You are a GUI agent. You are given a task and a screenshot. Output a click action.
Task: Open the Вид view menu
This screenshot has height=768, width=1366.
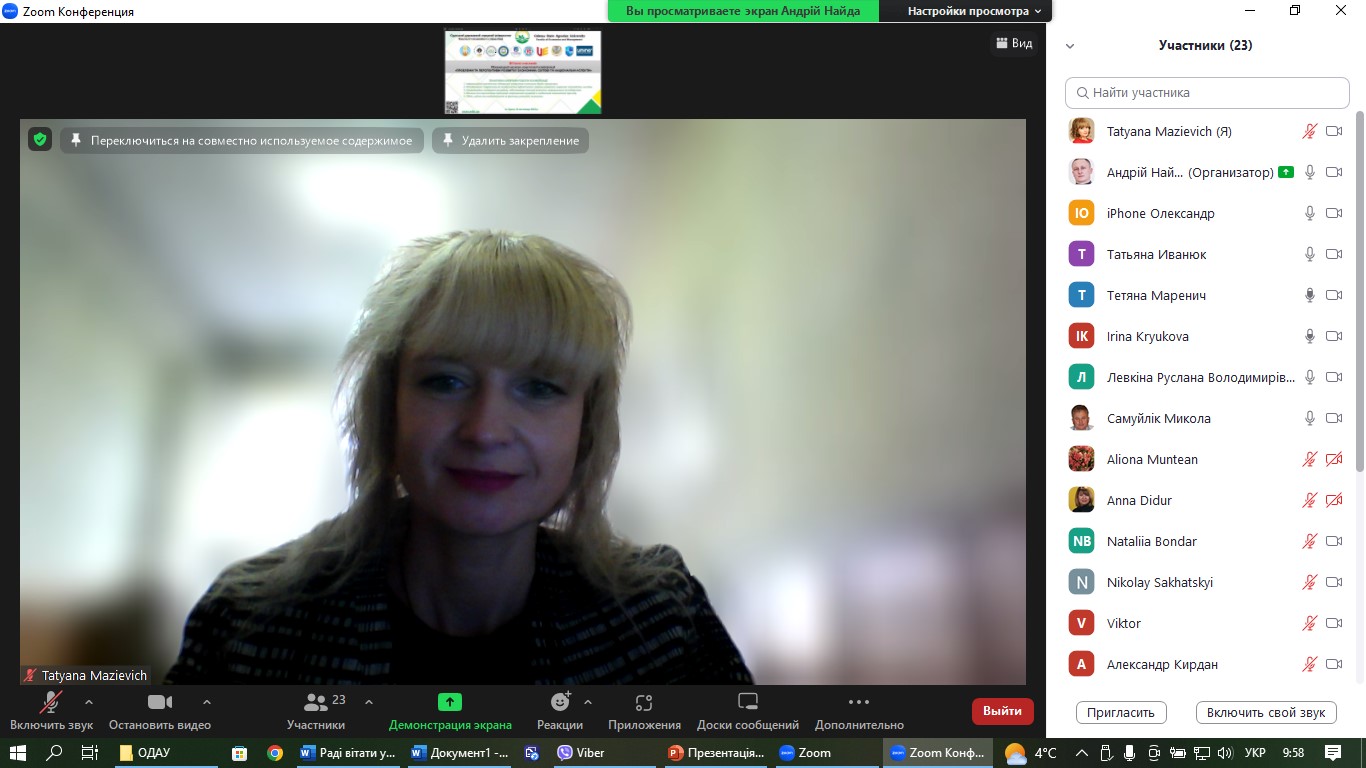click(1013, 43)
